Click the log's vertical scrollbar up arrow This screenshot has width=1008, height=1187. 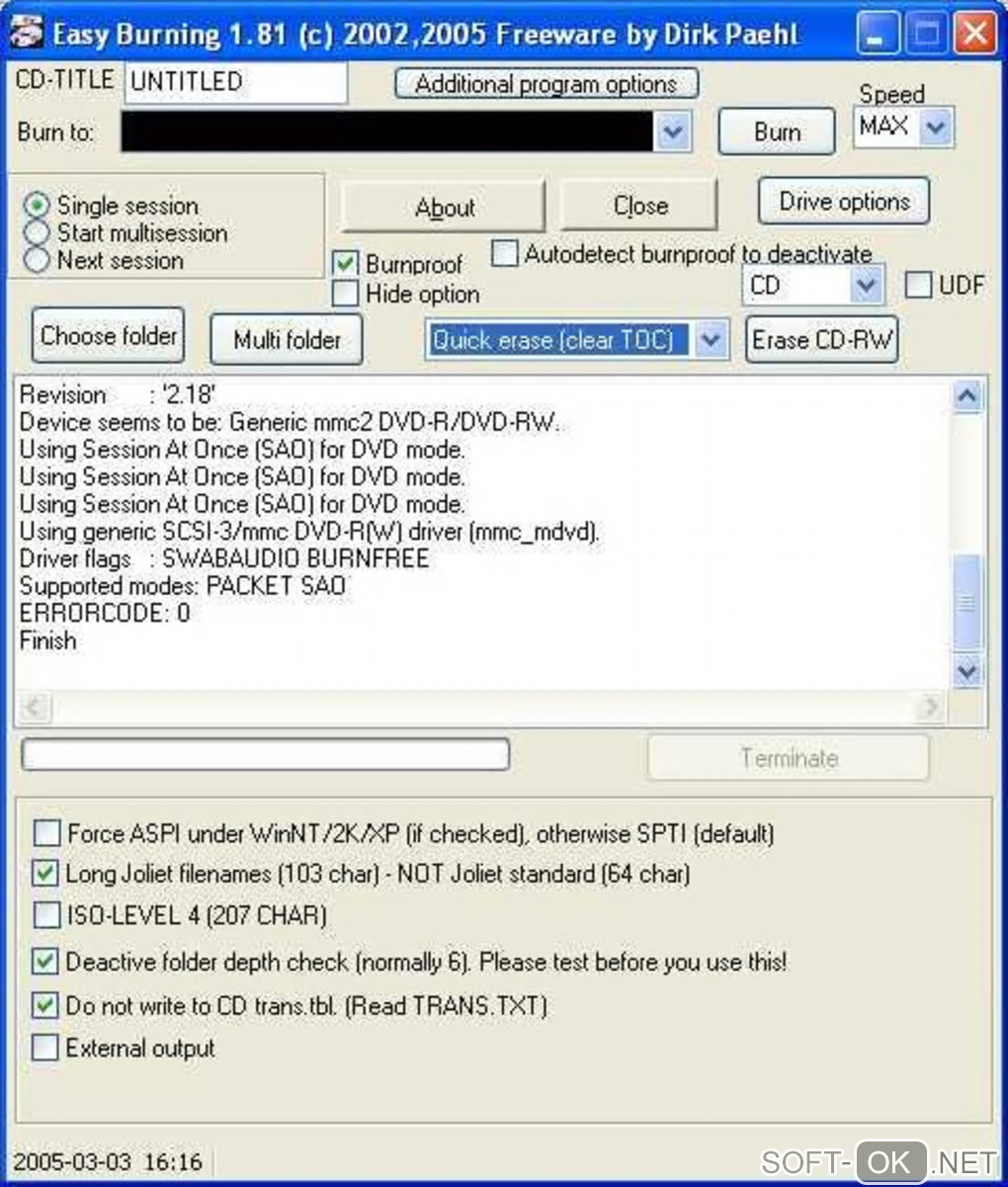coord(966,396)
